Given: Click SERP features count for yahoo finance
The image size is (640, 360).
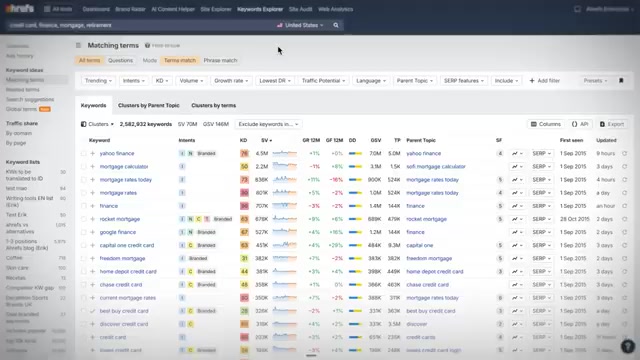Looking at the screenshot, I should click(x=500, y=153).
